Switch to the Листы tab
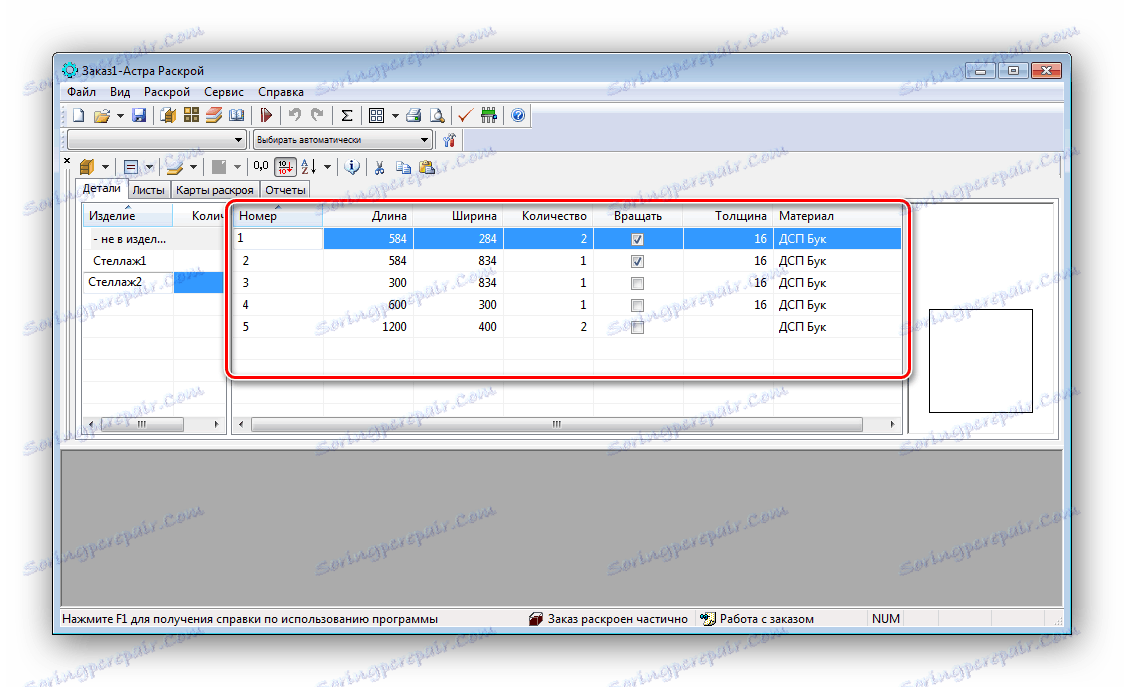Image resolution: width=1124 pixels, height=687 pixels. point(148,190)
